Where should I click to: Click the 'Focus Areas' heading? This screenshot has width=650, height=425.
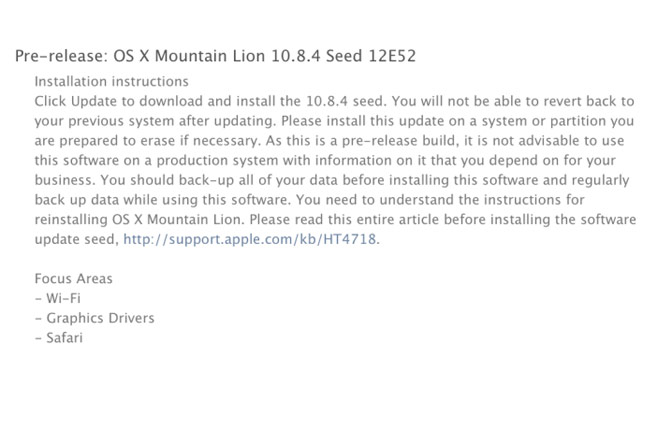point(74,279)
